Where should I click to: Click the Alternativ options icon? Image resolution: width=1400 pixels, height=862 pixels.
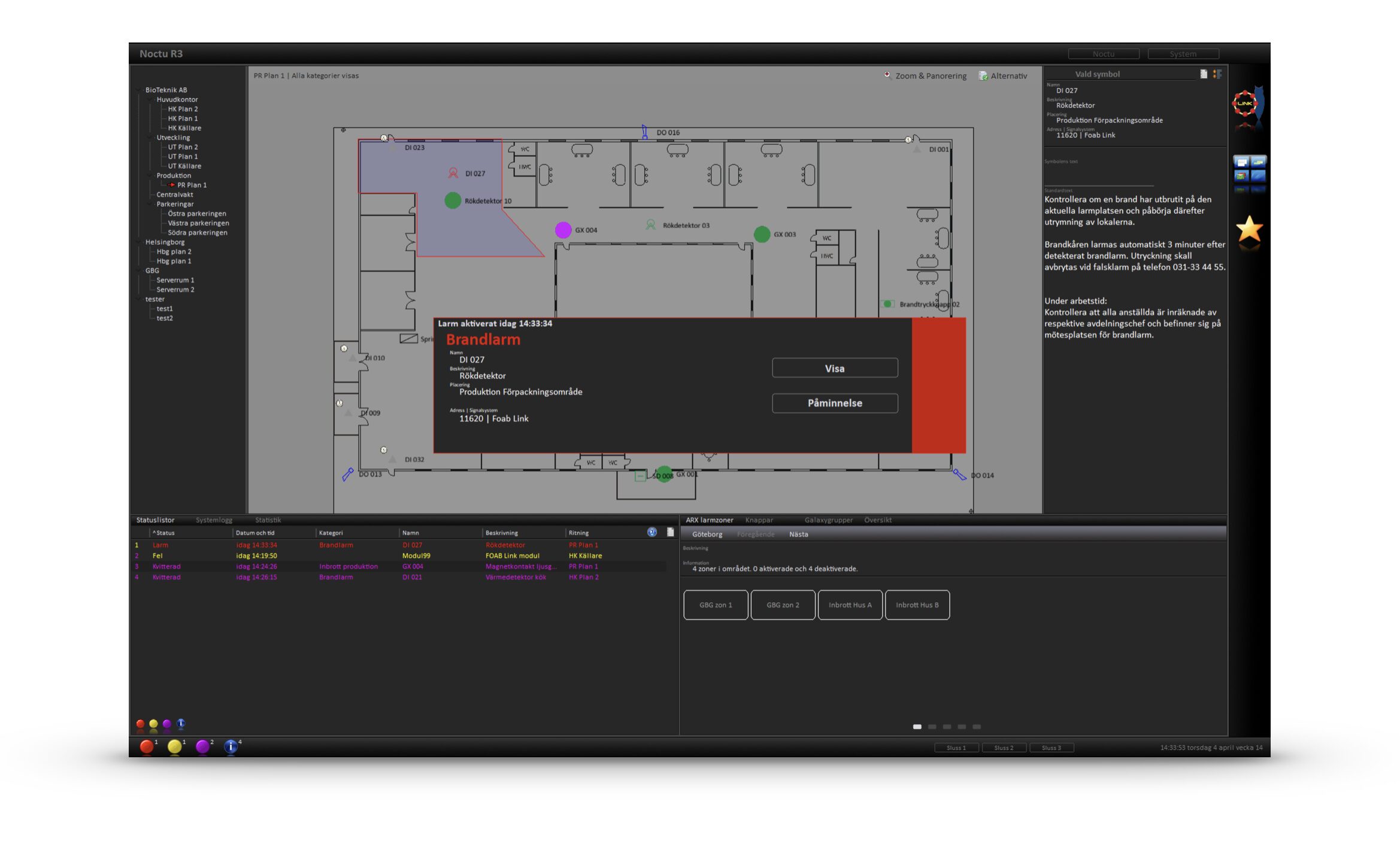coord(983,75)
